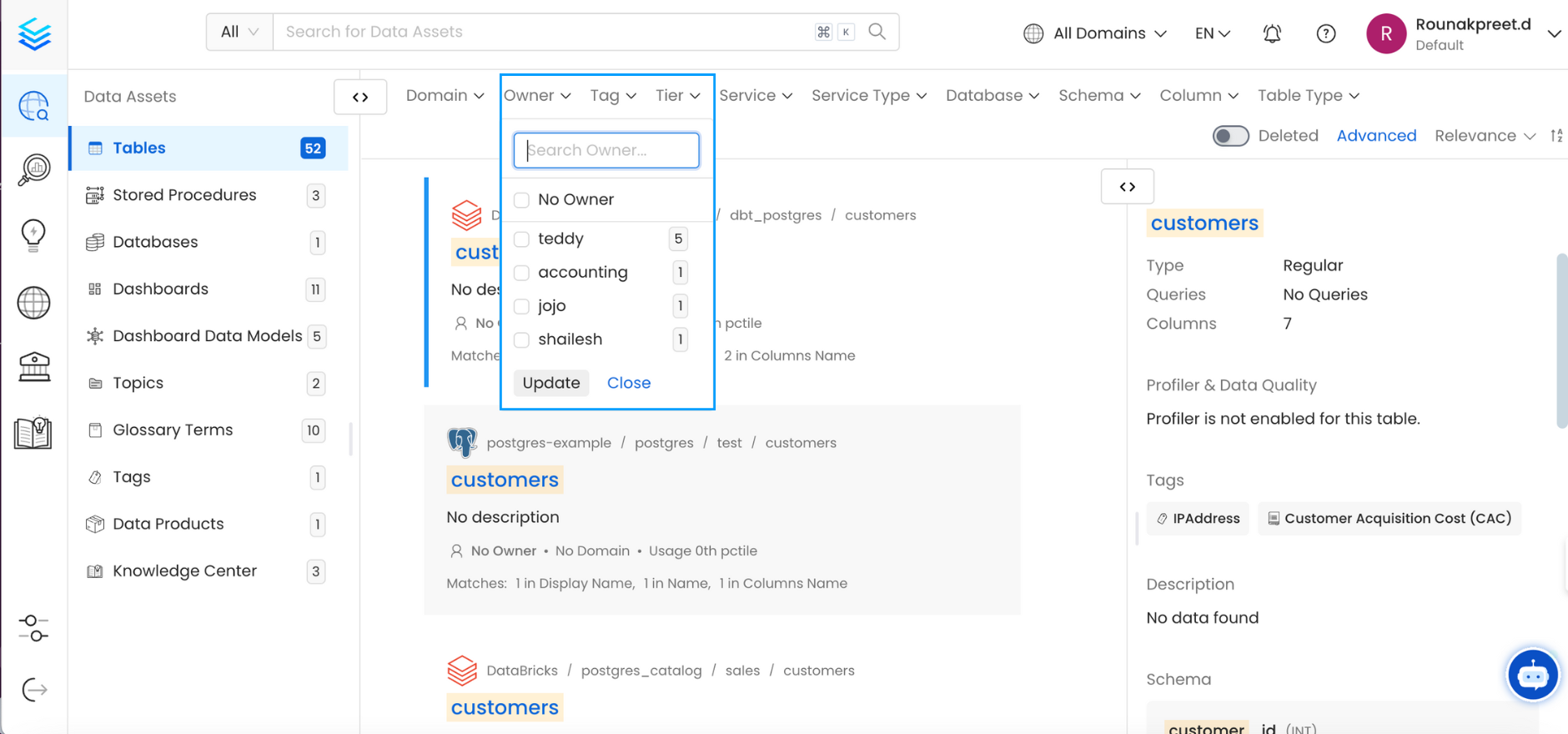
Task: Select the teddy owner checkbox
Action: click(521, 239)
